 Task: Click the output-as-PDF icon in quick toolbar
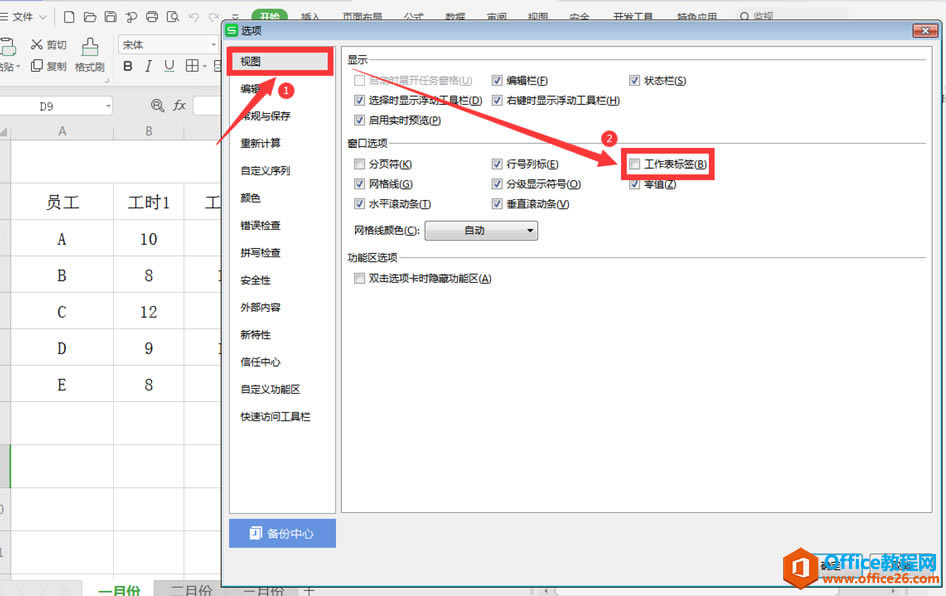click(x=131, y=17)
